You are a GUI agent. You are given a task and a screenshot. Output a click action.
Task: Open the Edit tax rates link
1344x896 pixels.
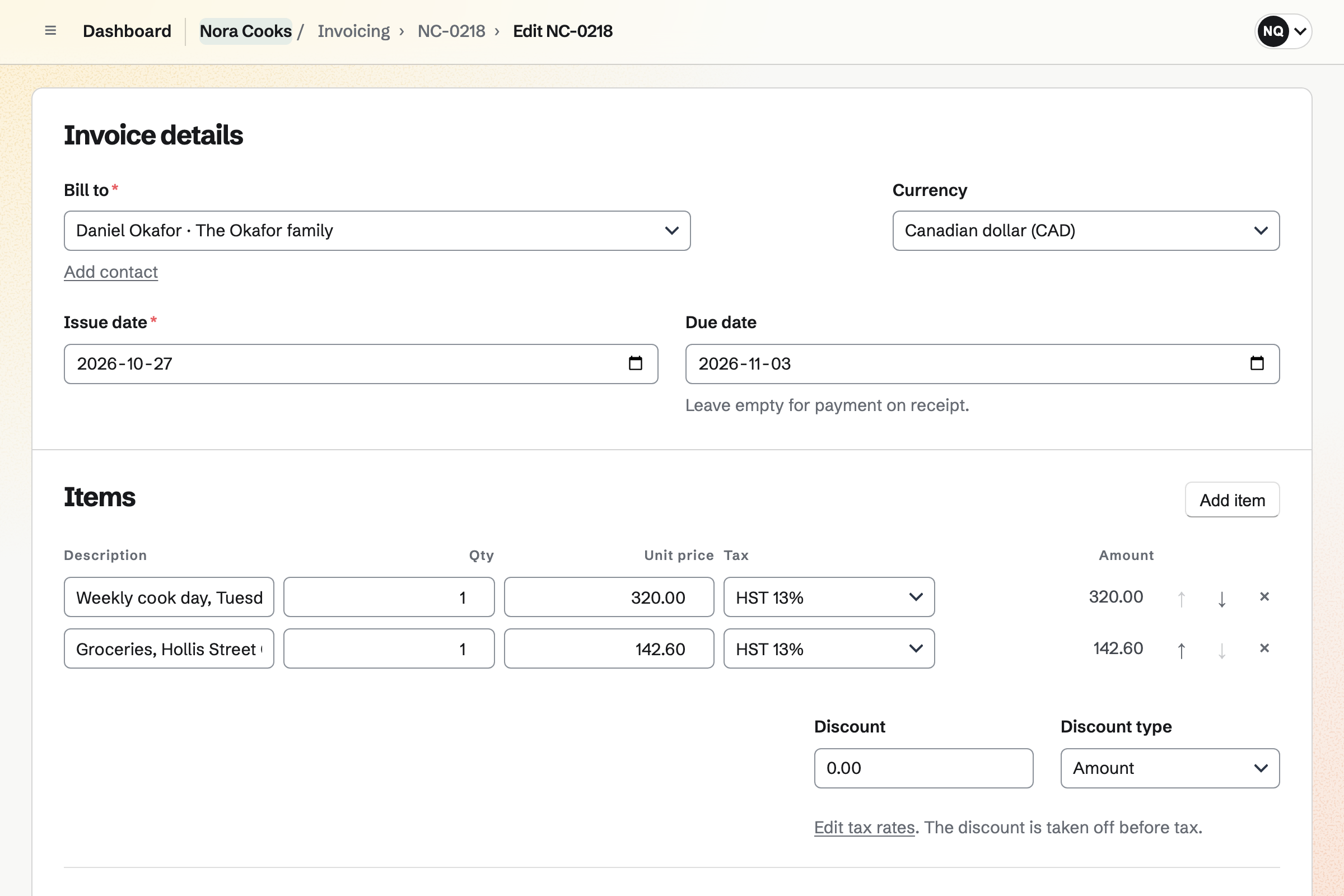tap(865, 828)
